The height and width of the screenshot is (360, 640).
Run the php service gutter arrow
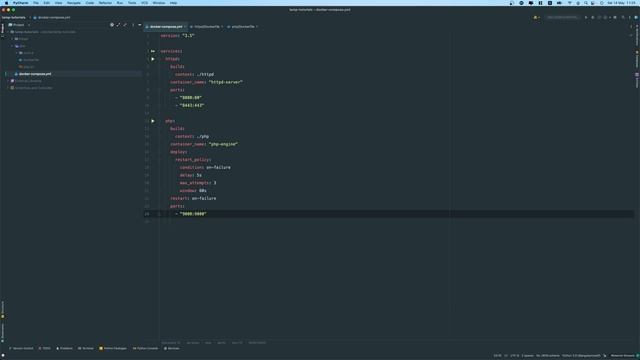click(x=153, y=121)
